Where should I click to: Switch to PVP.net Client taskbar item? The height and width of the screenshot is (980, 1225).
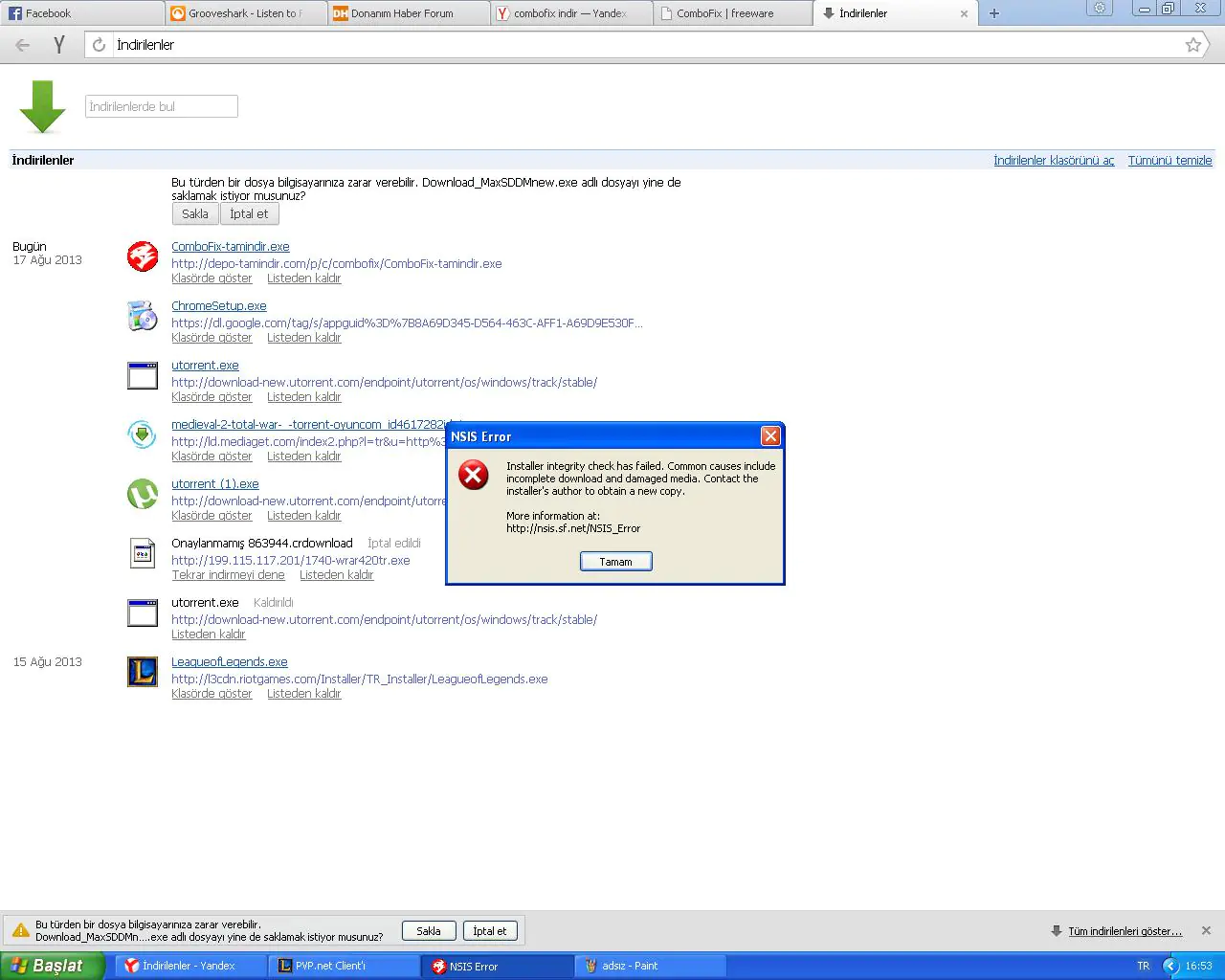coord(345,966)
